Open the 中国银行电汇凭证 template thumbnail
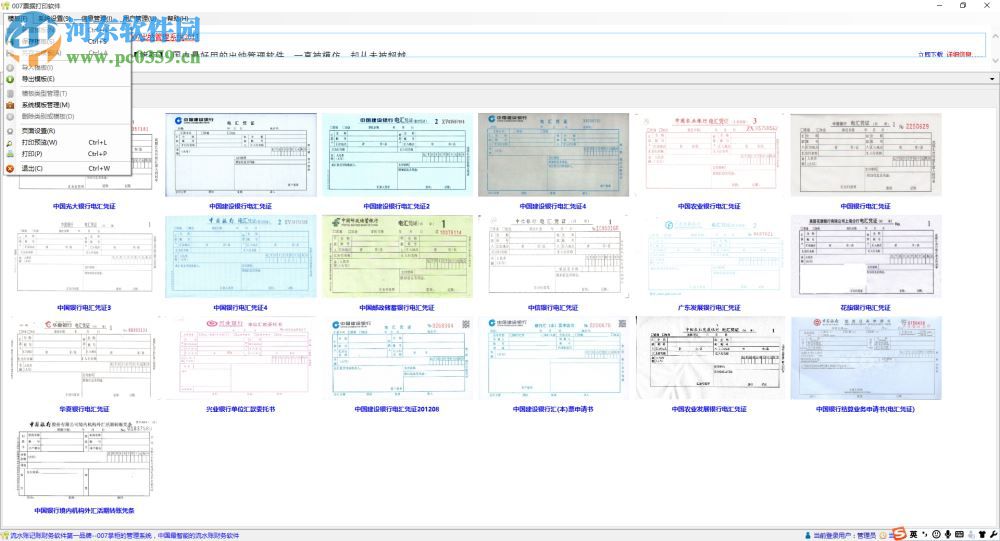The width and height of the screenshot is (1000, 541). [865, 155]
